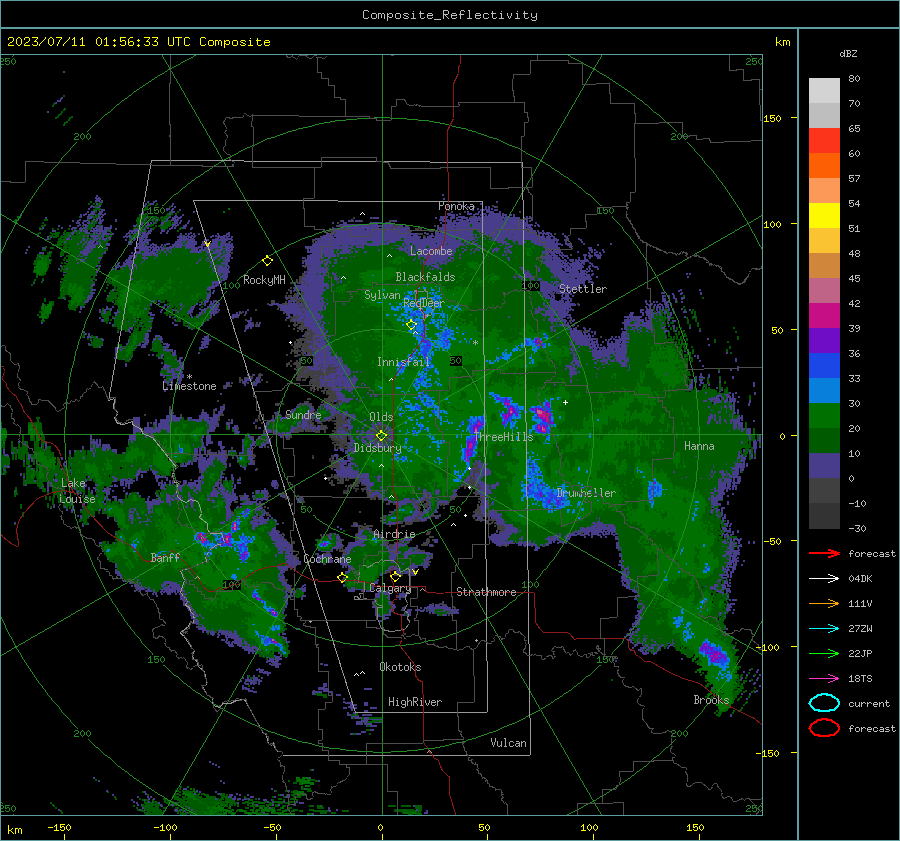Click the Ponoka label
Viewport: 900px width, 841px height.
click(456, 206)
